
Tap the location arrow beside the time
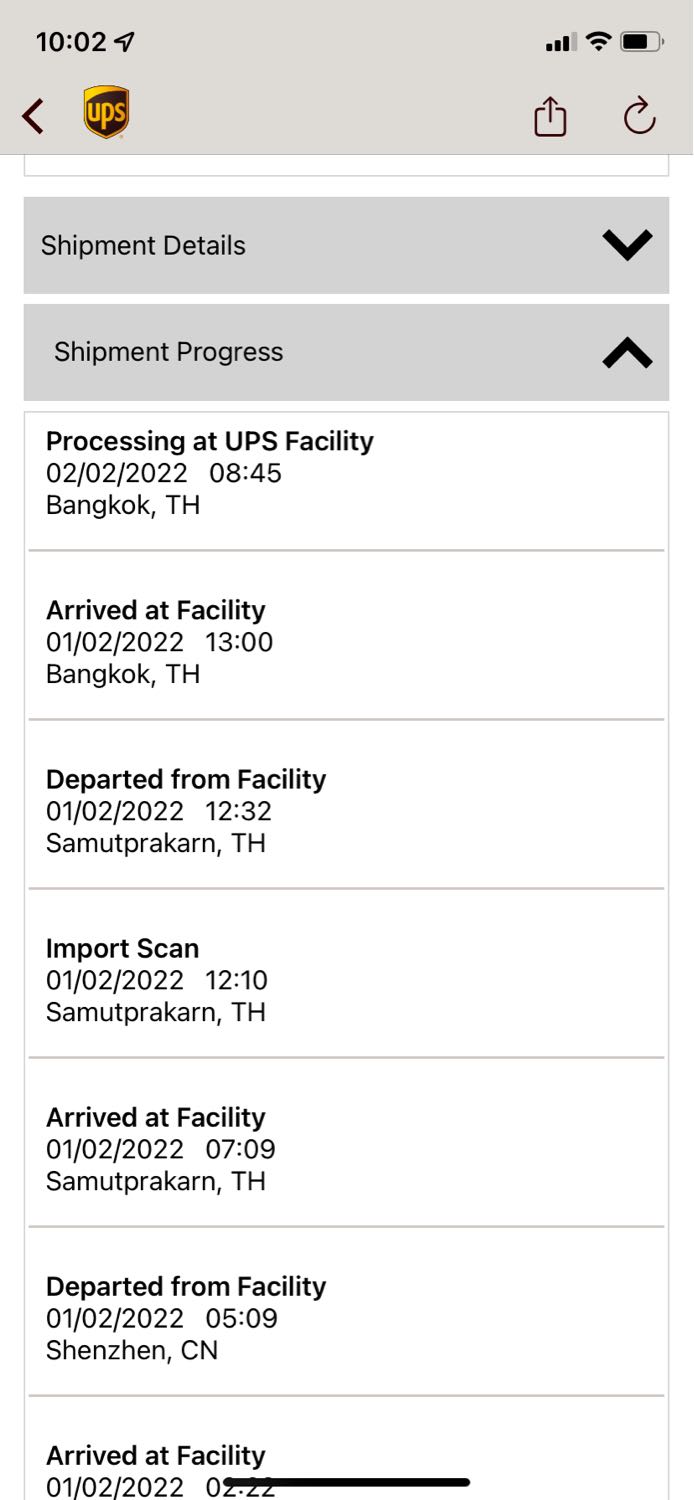125,42
